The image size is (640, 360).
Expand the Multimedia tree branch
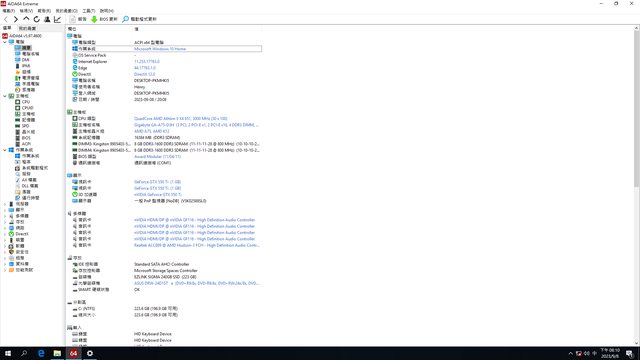5,216
